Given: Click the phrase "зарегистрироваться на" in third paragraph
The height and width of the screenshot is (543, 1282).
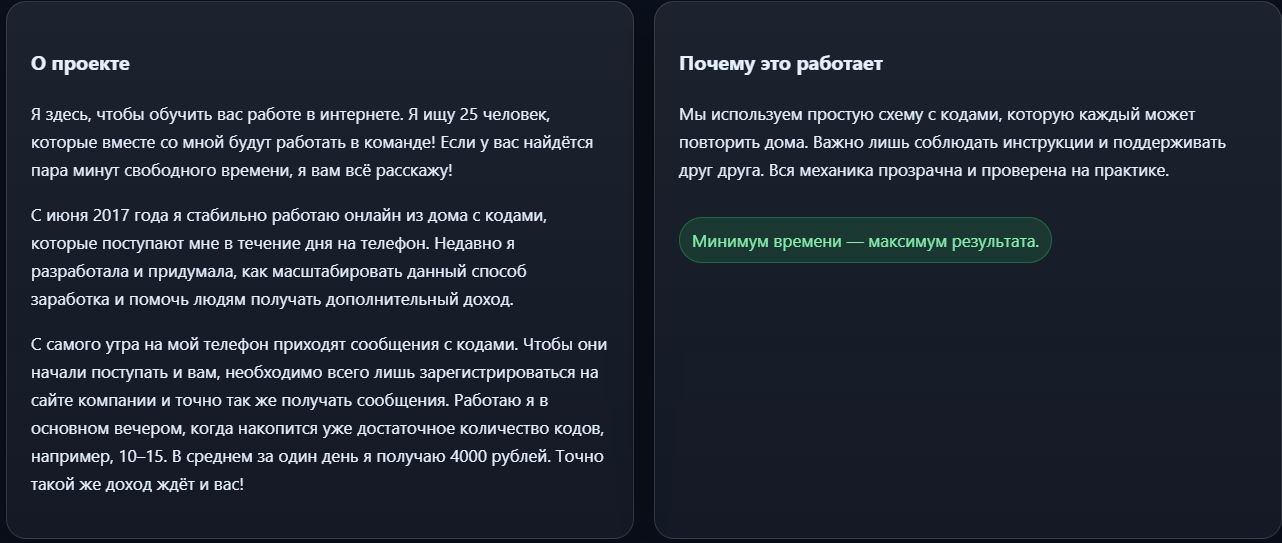Looking at the screenshot, I should click(502, 372).
